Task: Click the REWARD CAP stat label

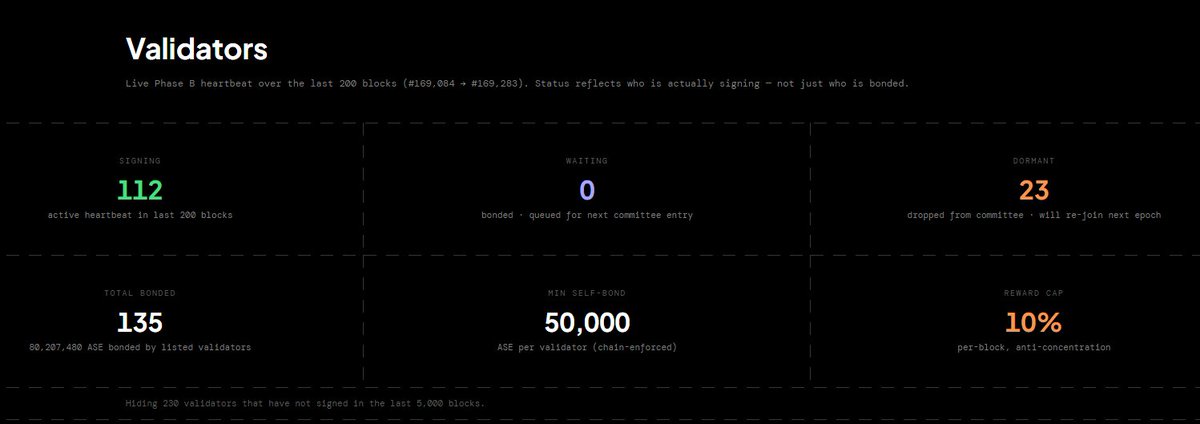Action: [x=1033, y=293]
